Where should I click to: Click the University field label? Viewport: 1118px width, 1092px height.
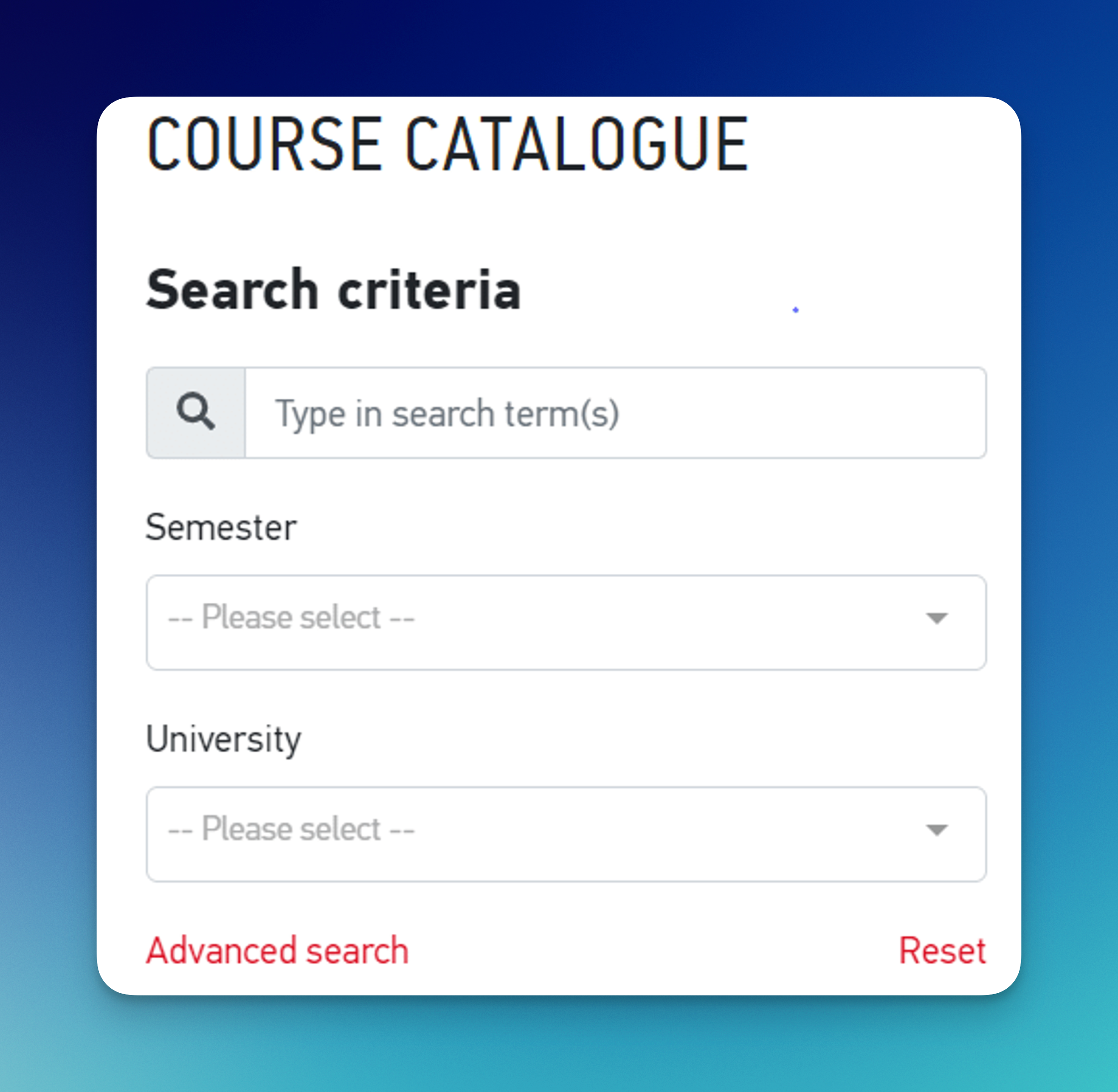click(223, 740)
